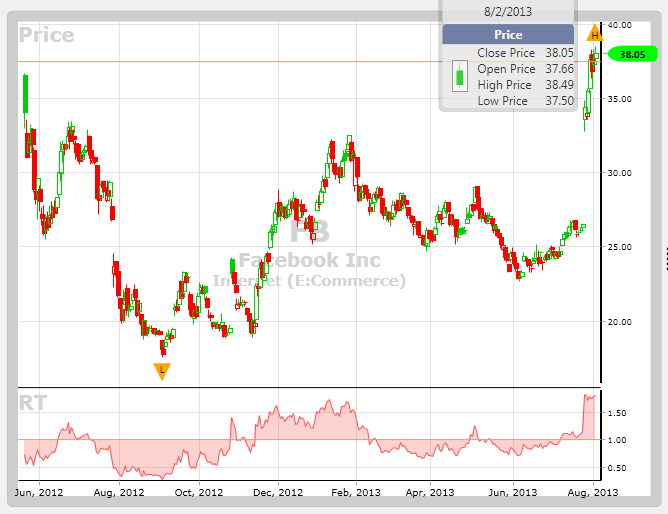Screen dimensions: 668x514
Task: Click the orange H high marker
Action: 596,33
